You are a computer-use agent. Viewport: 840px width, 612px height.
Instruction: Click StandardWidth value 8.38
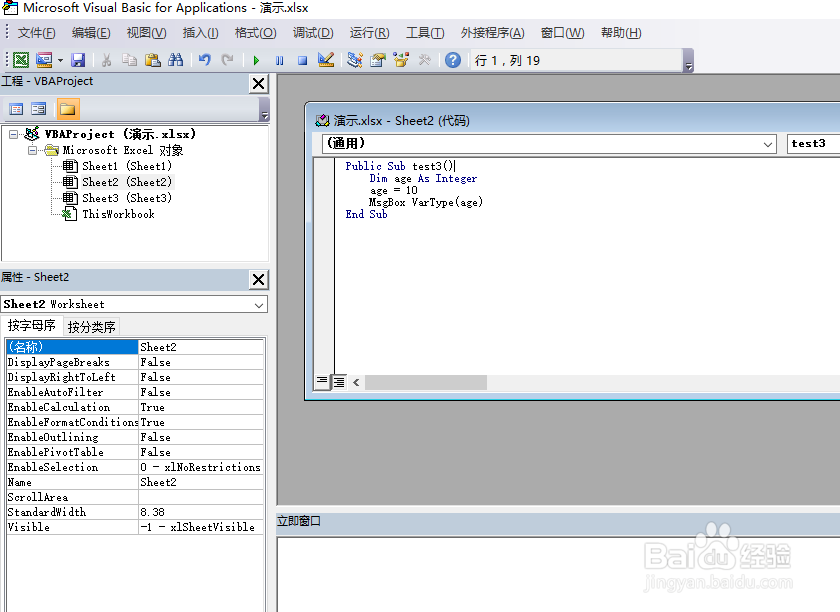[x=201, y=513]
